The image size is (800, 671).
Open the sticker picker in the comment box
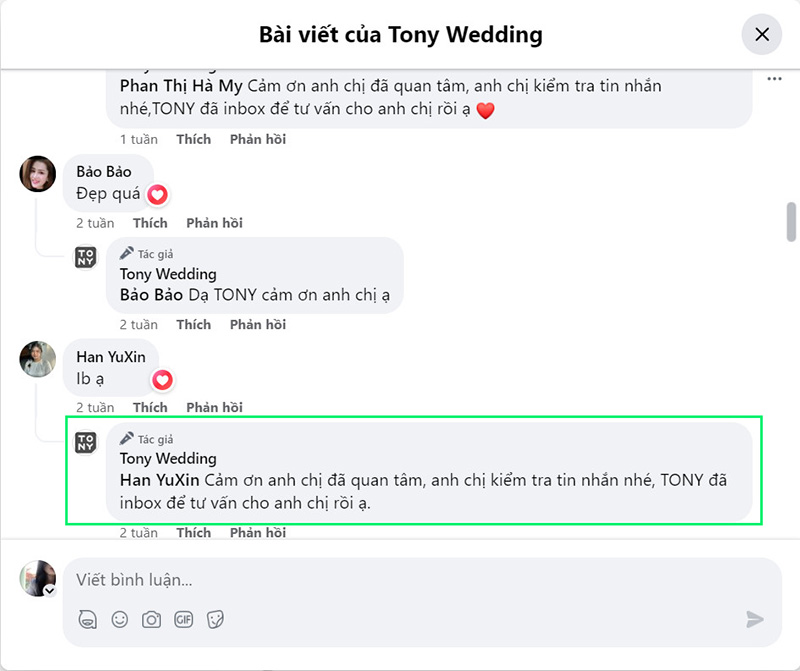tap(215, 620)
